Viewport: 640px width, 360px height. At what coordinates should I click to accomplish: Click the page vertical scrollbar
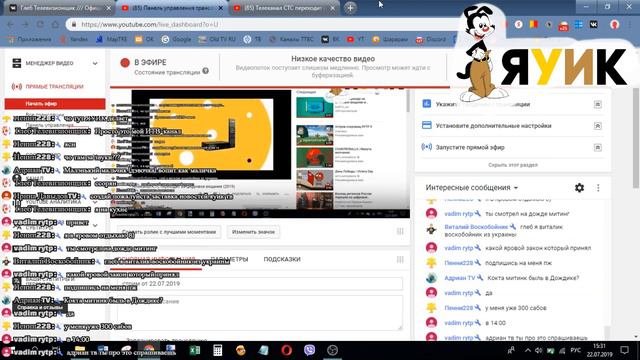tap(636, 138)
